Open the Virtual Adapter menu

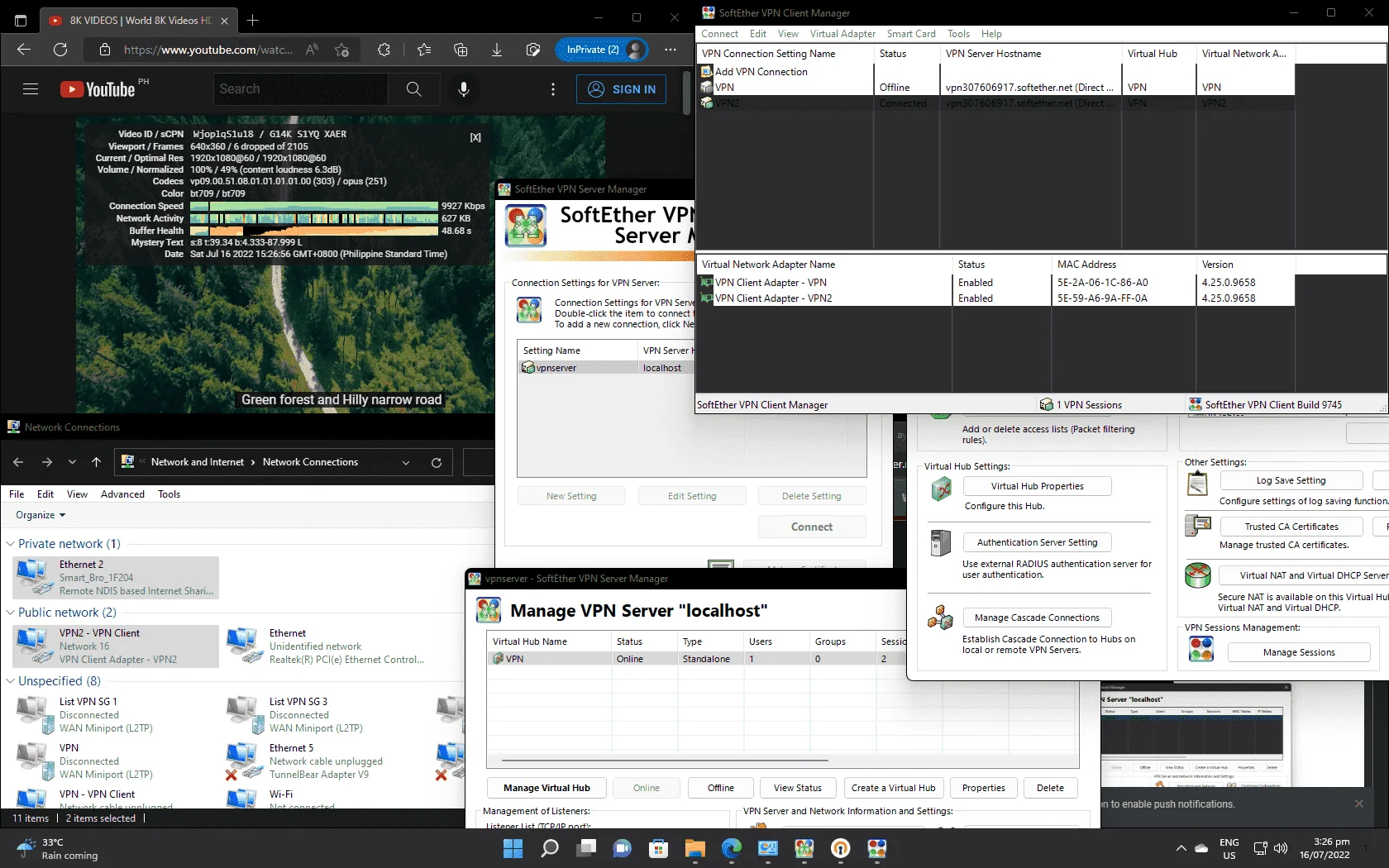[x=842, y=34]
